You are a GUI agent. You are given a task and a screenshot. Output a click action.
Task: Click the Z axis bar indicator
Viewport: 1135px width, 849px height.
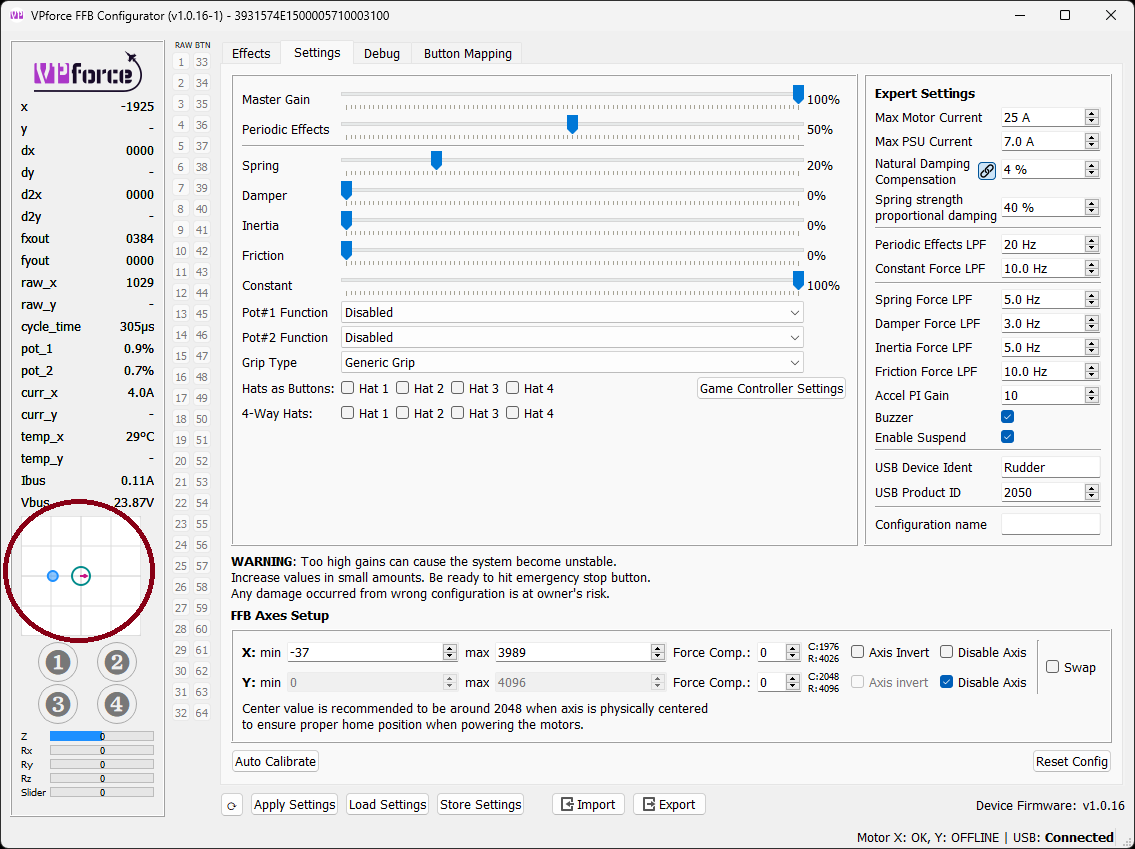coord(101,736)
